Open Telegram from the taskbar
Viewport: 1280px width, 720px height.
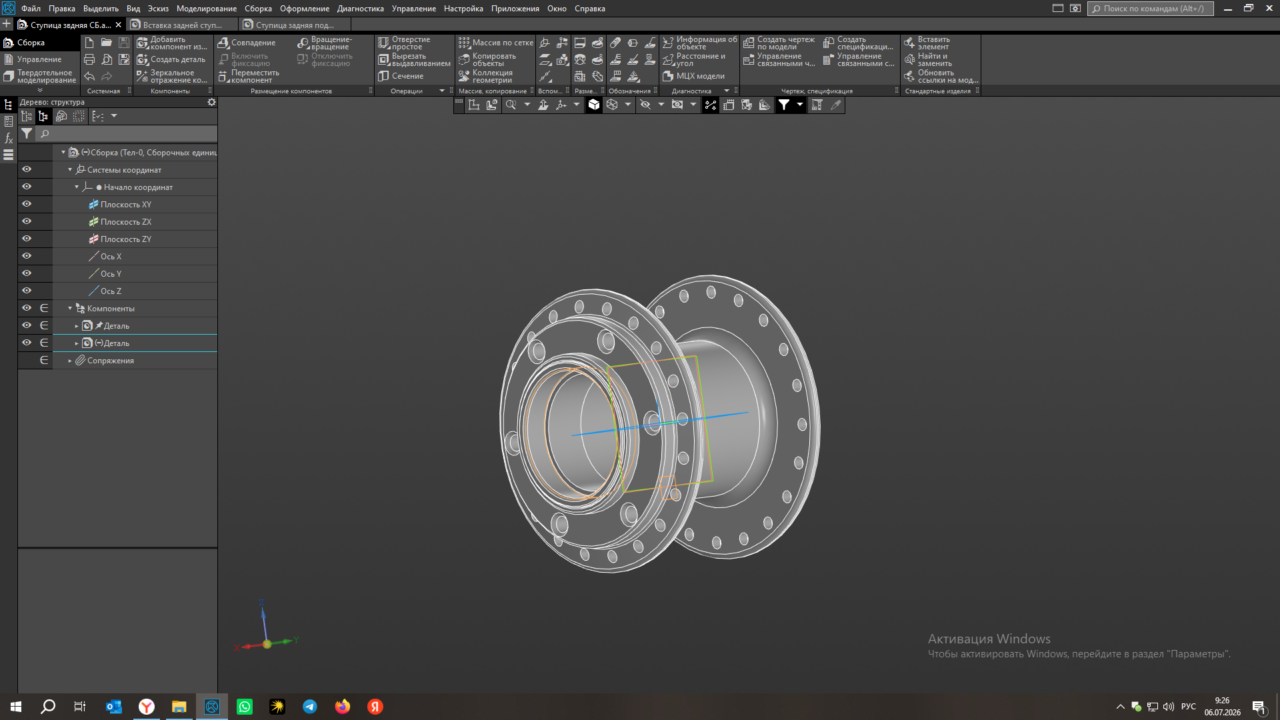click(x=310, y=706)
